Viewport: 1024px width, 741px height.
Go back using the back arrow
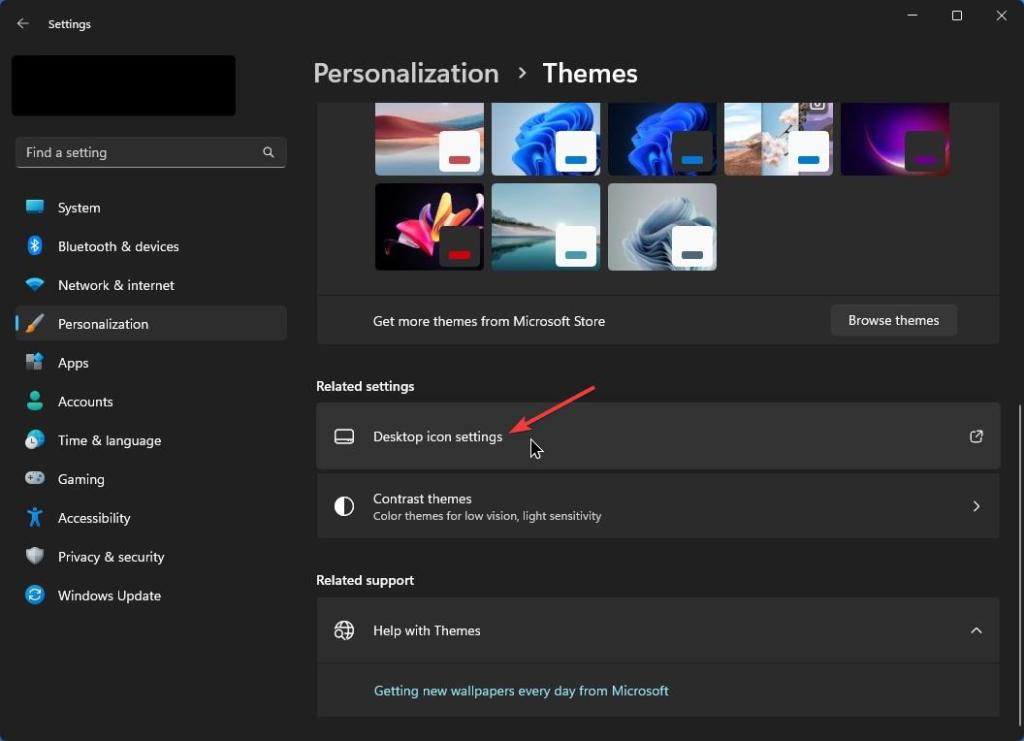pos(23,23)
